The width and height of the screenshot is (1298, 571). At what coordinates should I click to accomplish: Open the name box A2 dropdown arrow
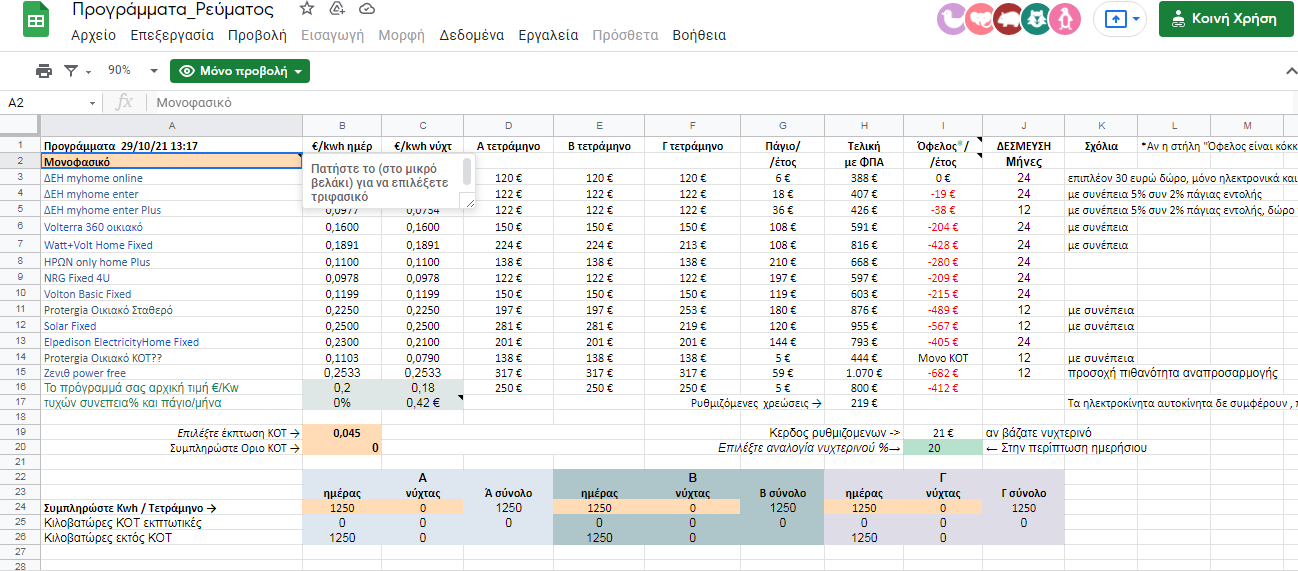pyautogui.click(x=93, y=103)
